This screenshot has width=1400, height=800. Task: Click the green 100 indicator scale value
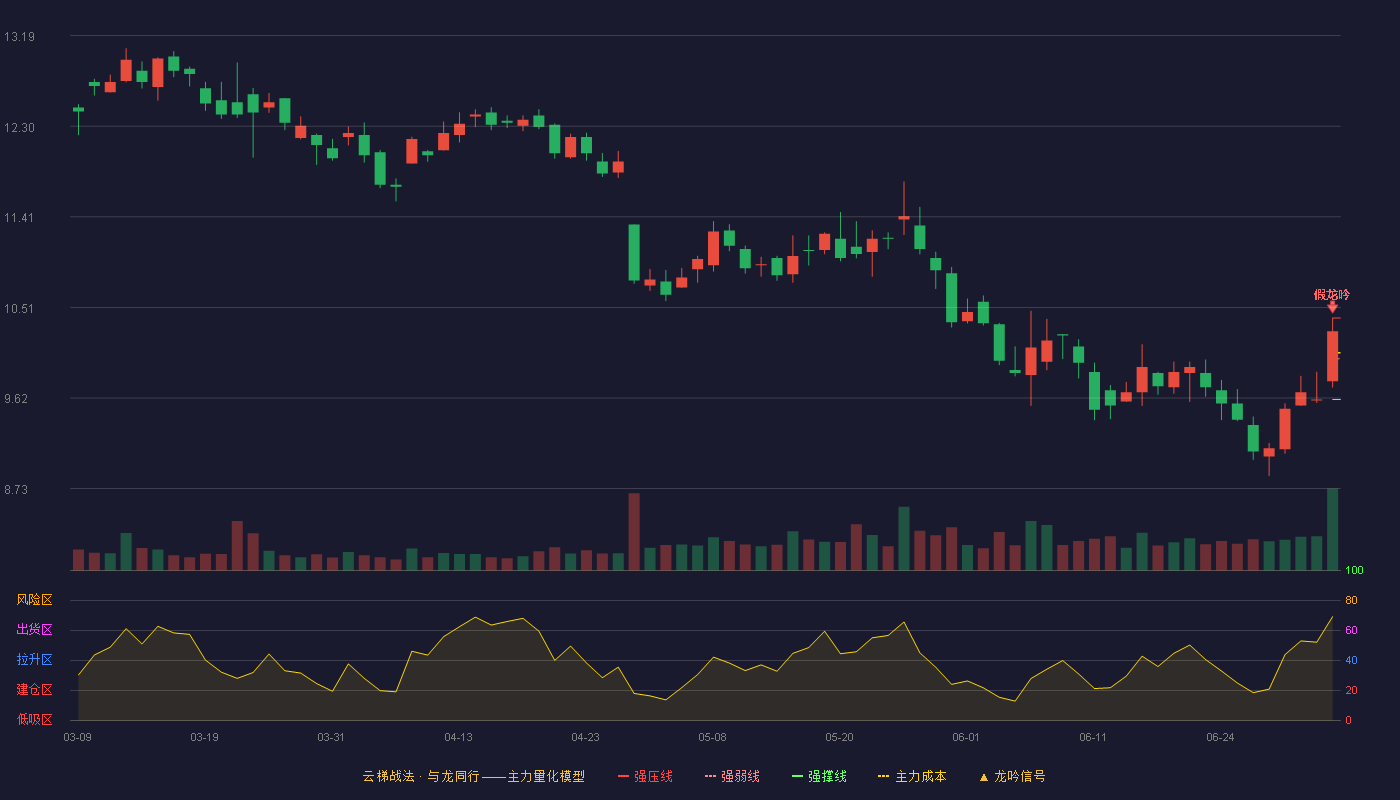(1355, 571)
